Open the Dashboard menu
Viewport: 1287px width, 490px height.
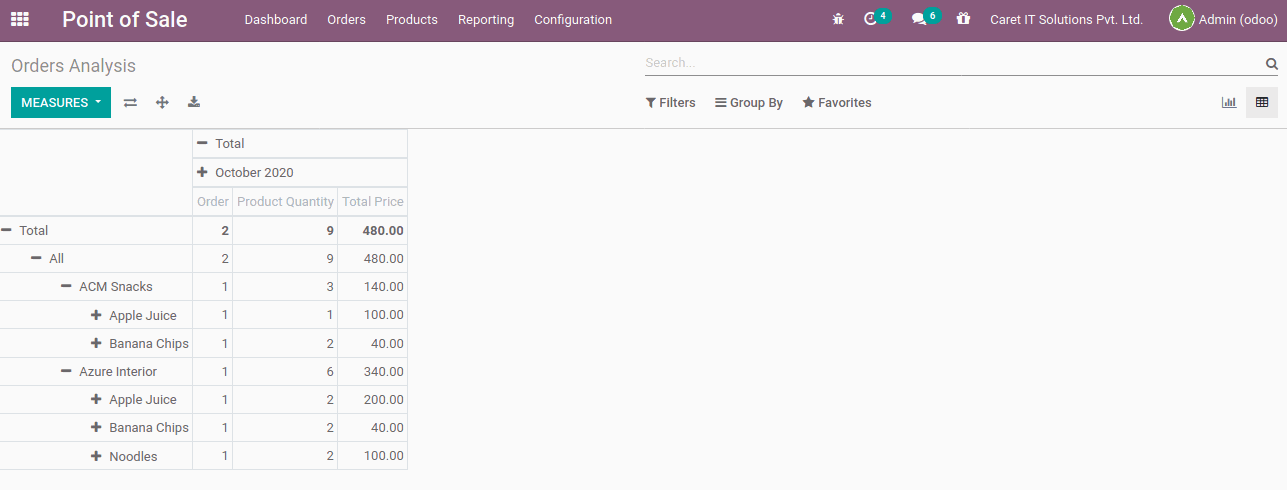click(x=276, y=19)
